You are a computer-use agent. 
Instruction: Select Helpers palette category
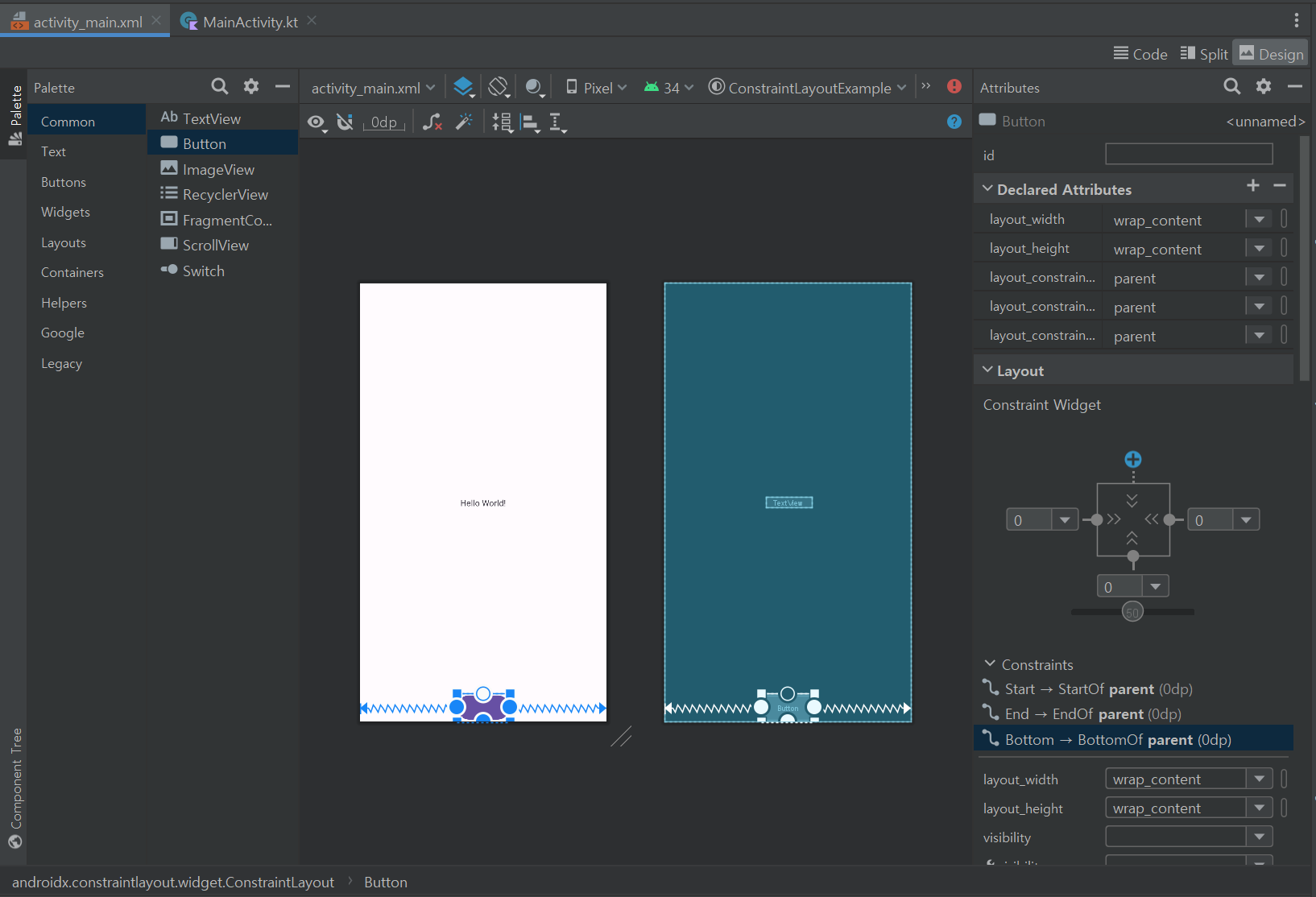click(x=87, y=303)
